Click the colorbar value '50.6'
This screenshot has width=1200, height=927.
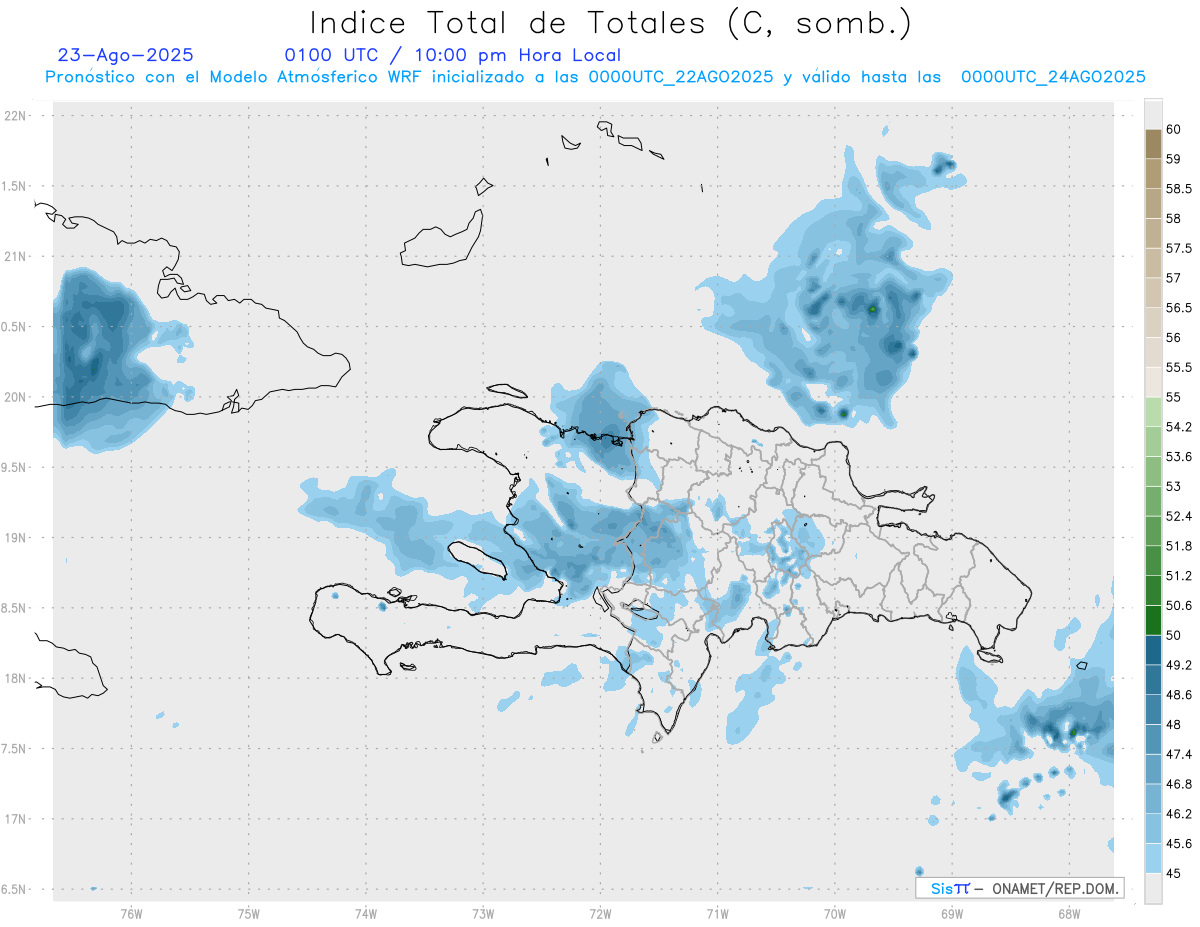(1179, 605)
